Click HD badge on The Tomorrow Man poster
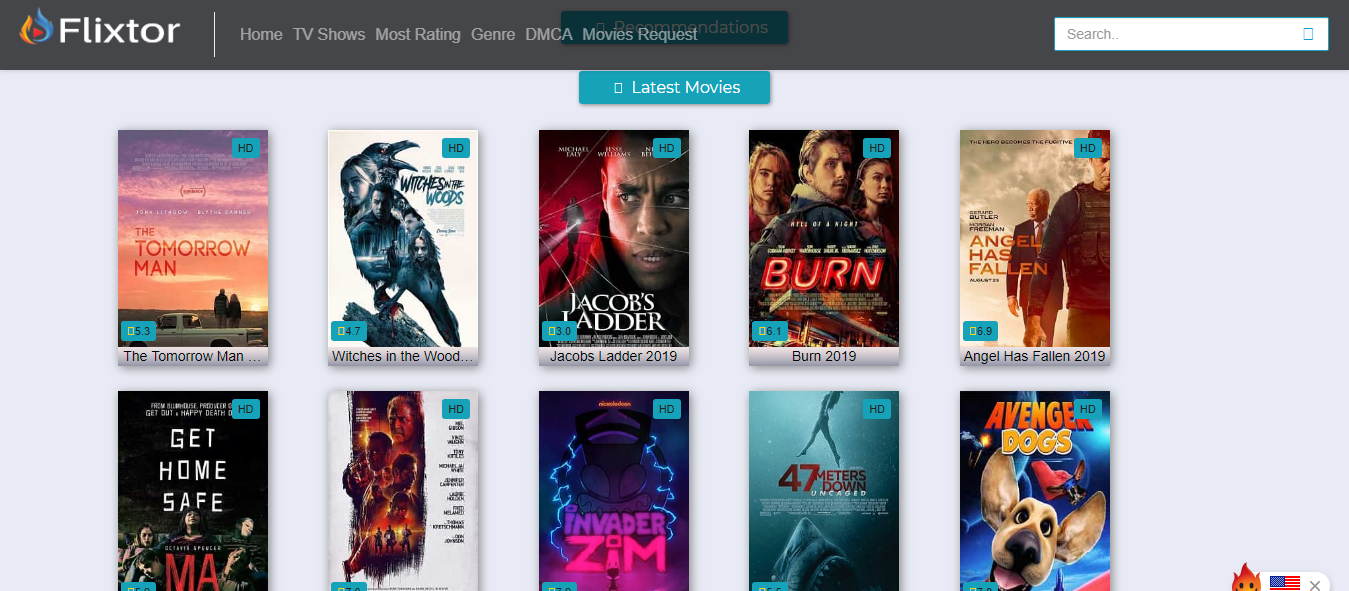1349x591 pixels. (x=246, y=148)
